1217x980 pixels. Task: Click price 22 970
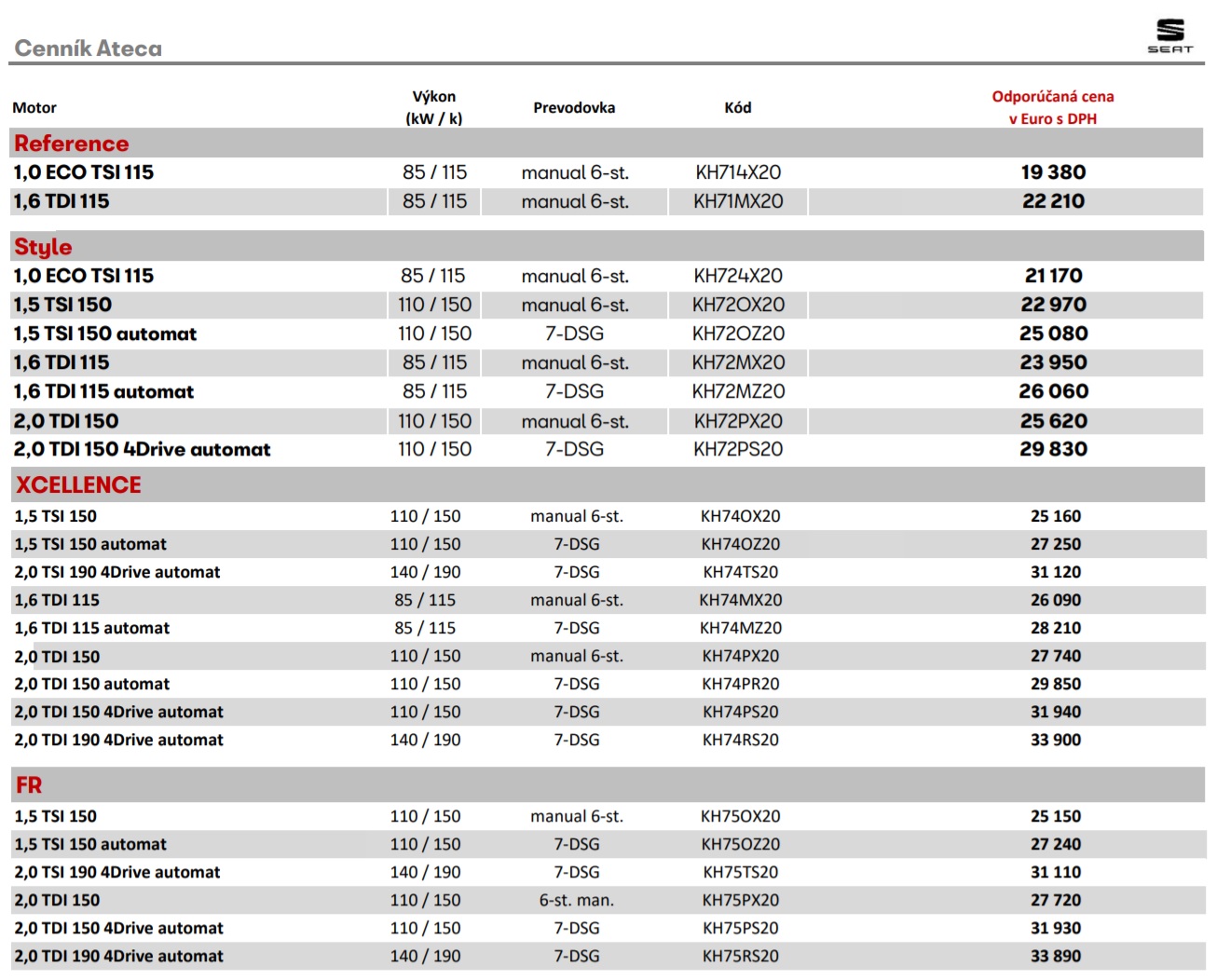pyautogui.click(x=1053, y=305)
